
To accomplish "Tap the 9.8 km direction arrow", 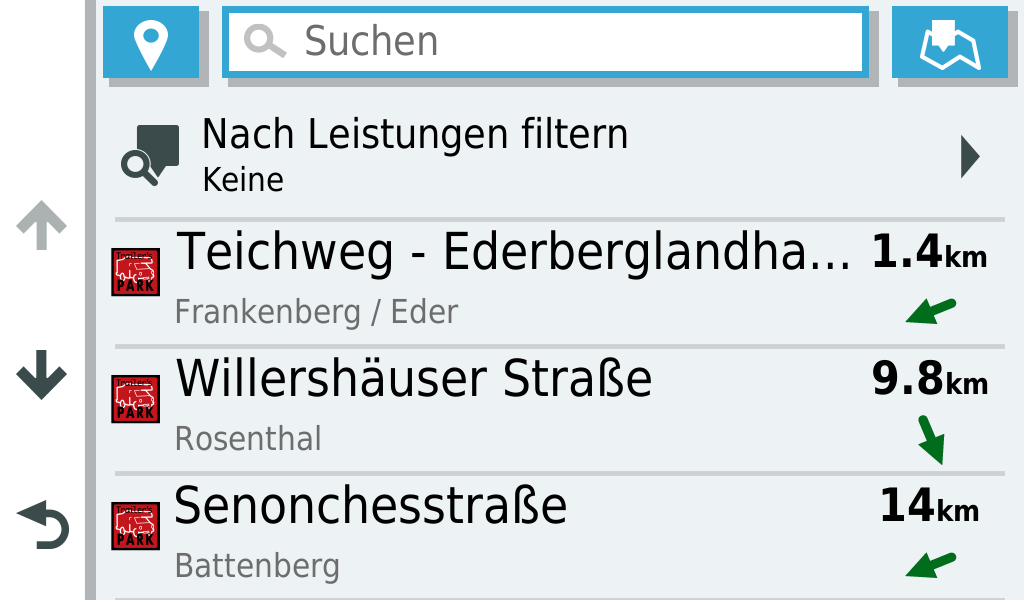I will pos(931,440).
